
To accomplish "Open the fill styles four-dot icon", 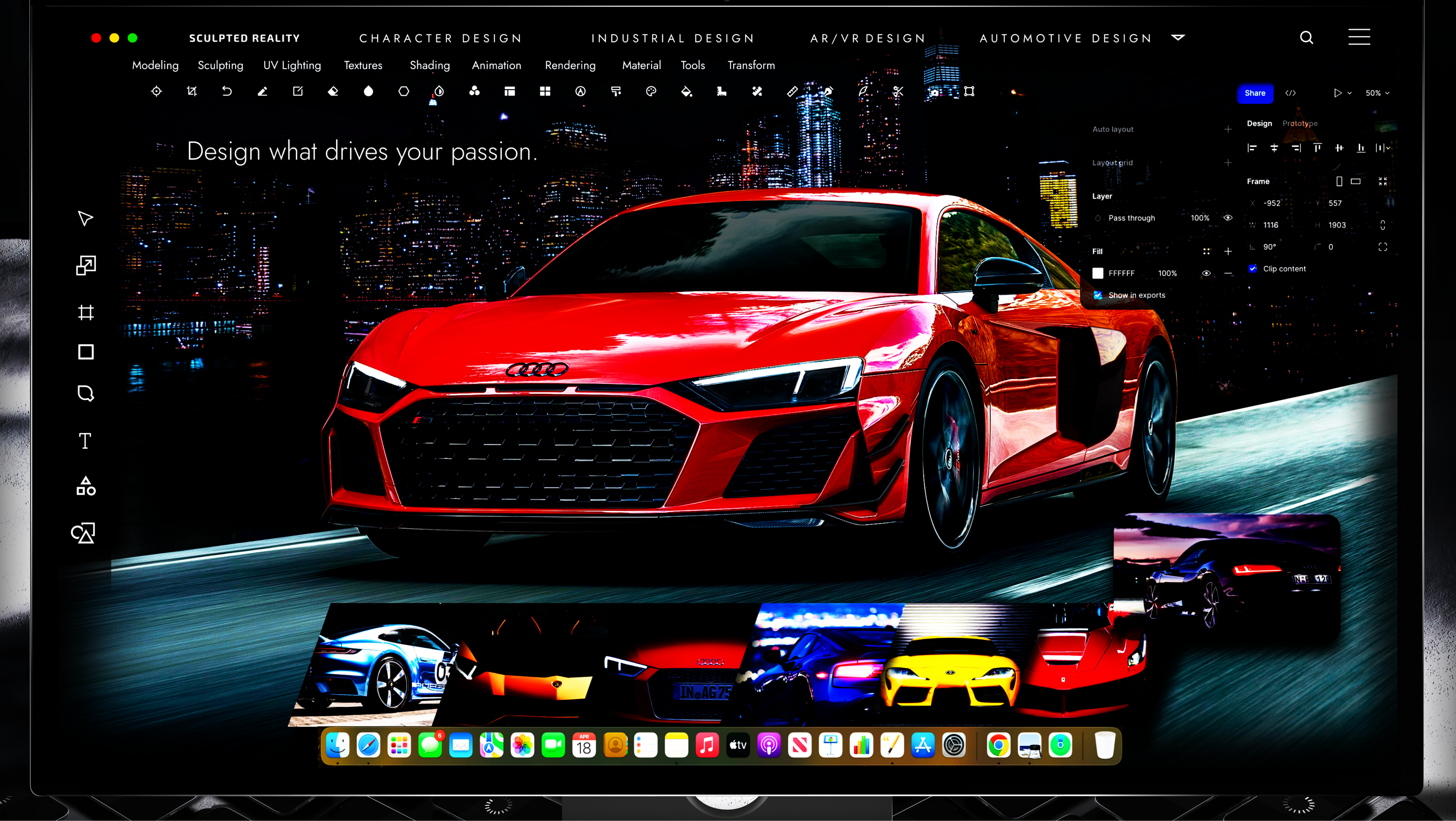I will click(1206, 252).
